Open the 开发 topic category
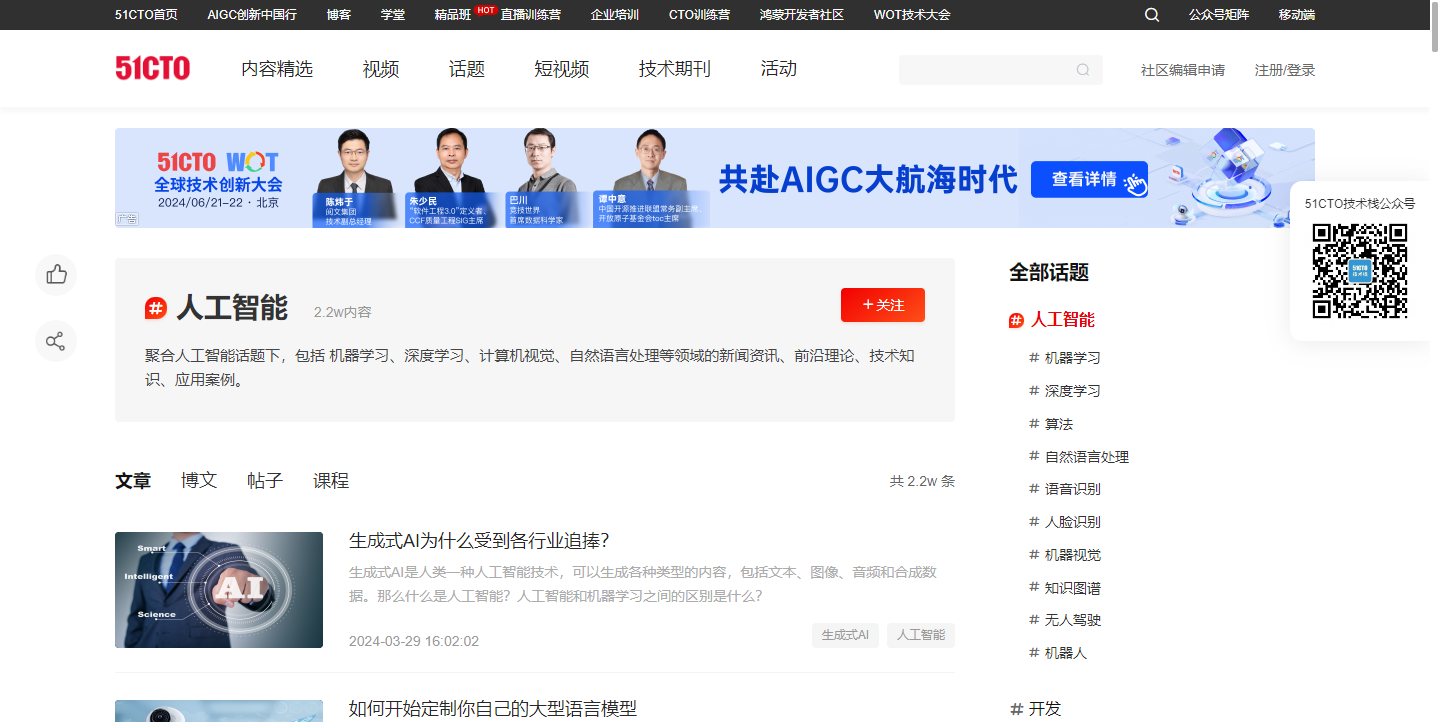The width and height of the screenshot is (1440, 722). tap(1044, 709)
